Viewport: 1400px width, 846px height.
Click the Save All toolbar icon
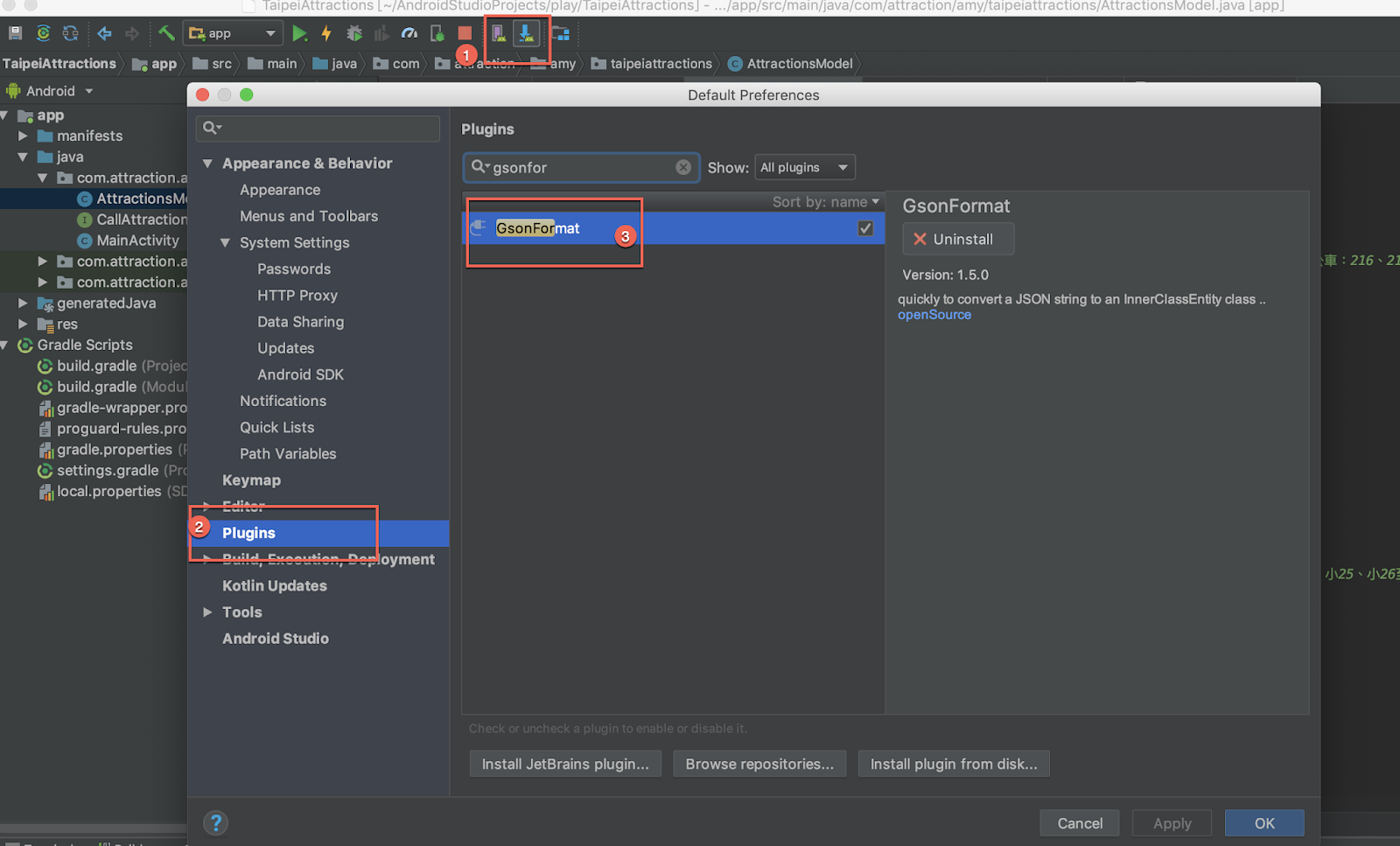coord(15,33)
